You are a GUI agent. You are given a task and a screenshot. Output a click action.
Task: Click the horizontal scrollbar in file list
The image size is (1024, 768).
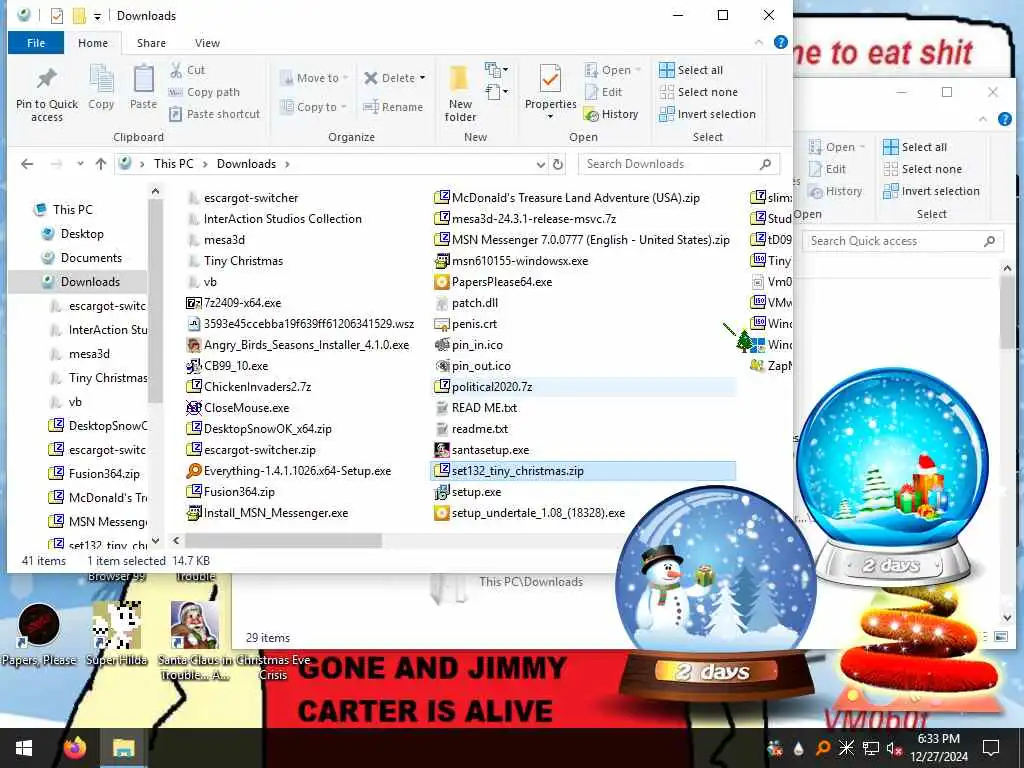coord(283,541)
